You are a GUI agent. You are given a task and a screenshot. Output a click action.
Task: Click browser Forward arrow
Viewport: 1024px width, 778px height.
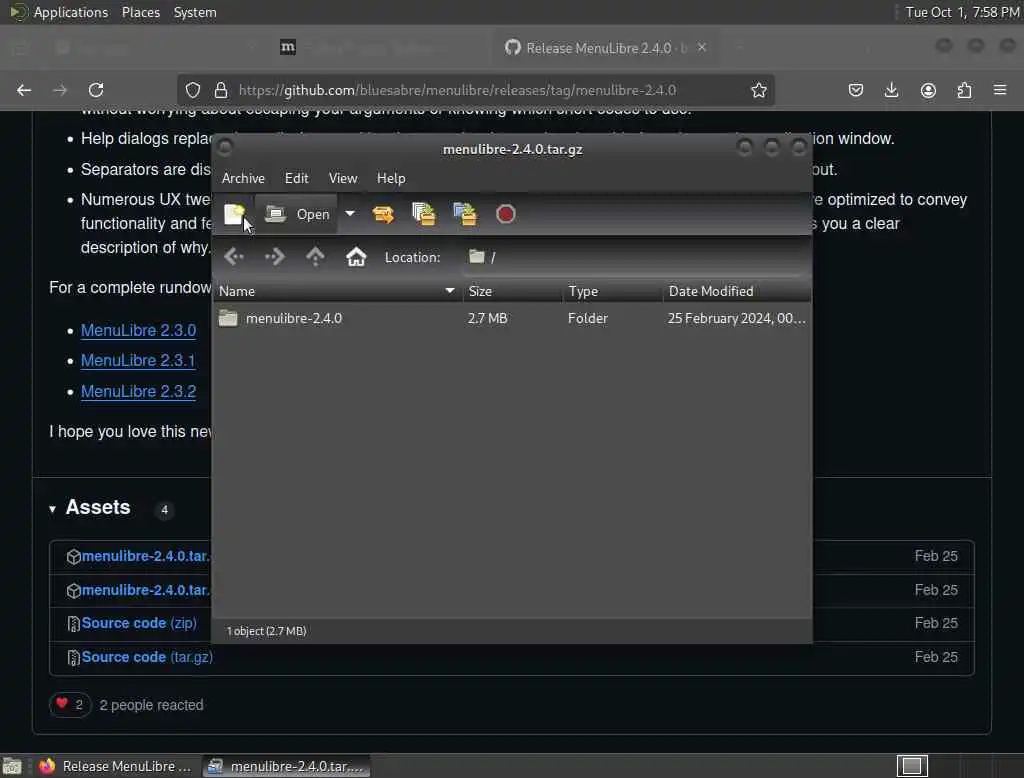(x=60, y=90)
